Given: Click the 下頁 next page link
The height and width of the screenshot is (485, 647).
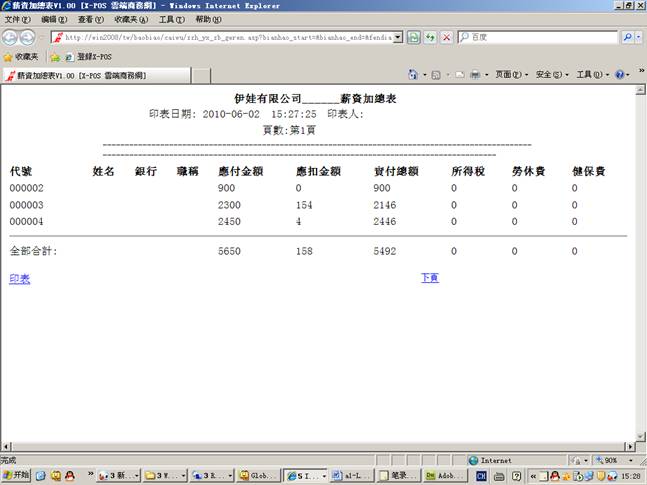Looking at the screenshot, I should (x=430, y=278).
